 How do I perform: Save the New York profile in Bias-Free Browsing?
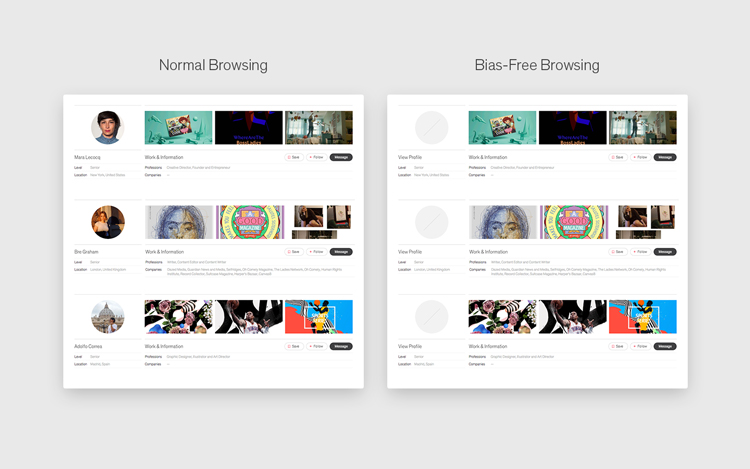point(618,157)
